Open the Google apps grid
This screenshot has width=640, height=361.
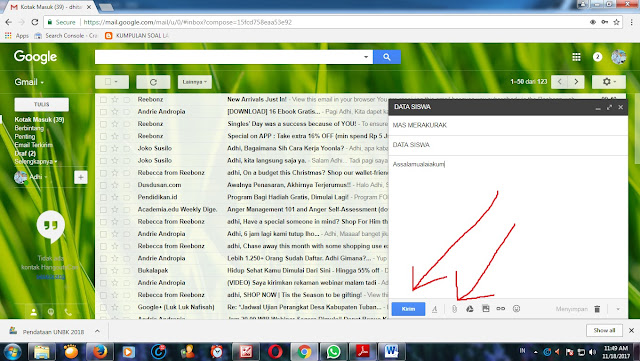click(576, 57)
